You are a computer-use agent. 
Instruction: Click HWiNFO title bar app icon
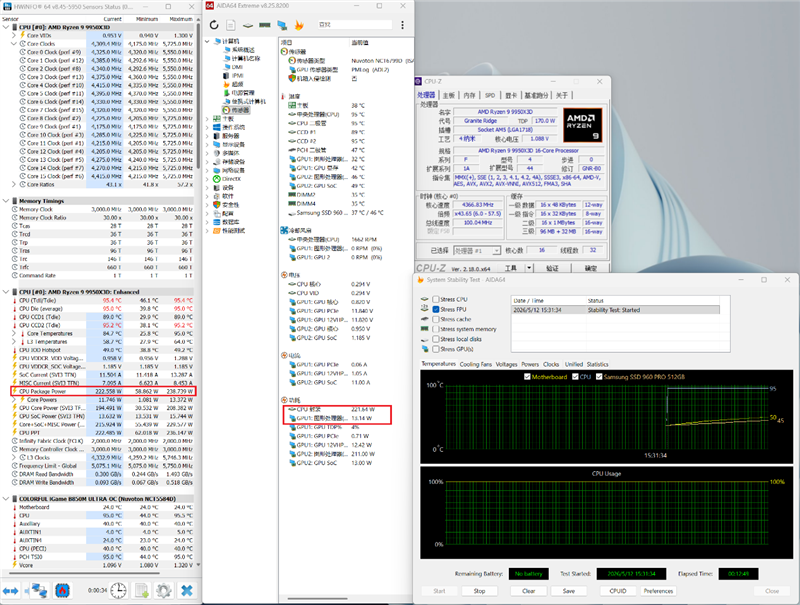pos(7,7)
